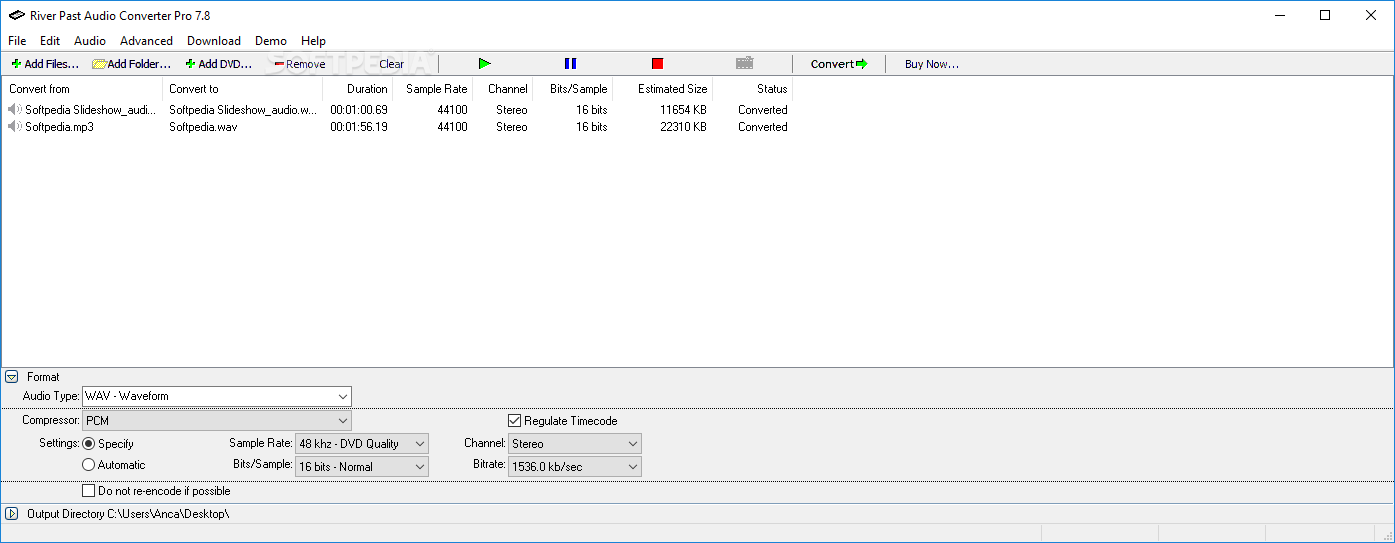Click the 00:01:56.19 duration cell
The image size is (1395, 543).
[x=359, y=127]
